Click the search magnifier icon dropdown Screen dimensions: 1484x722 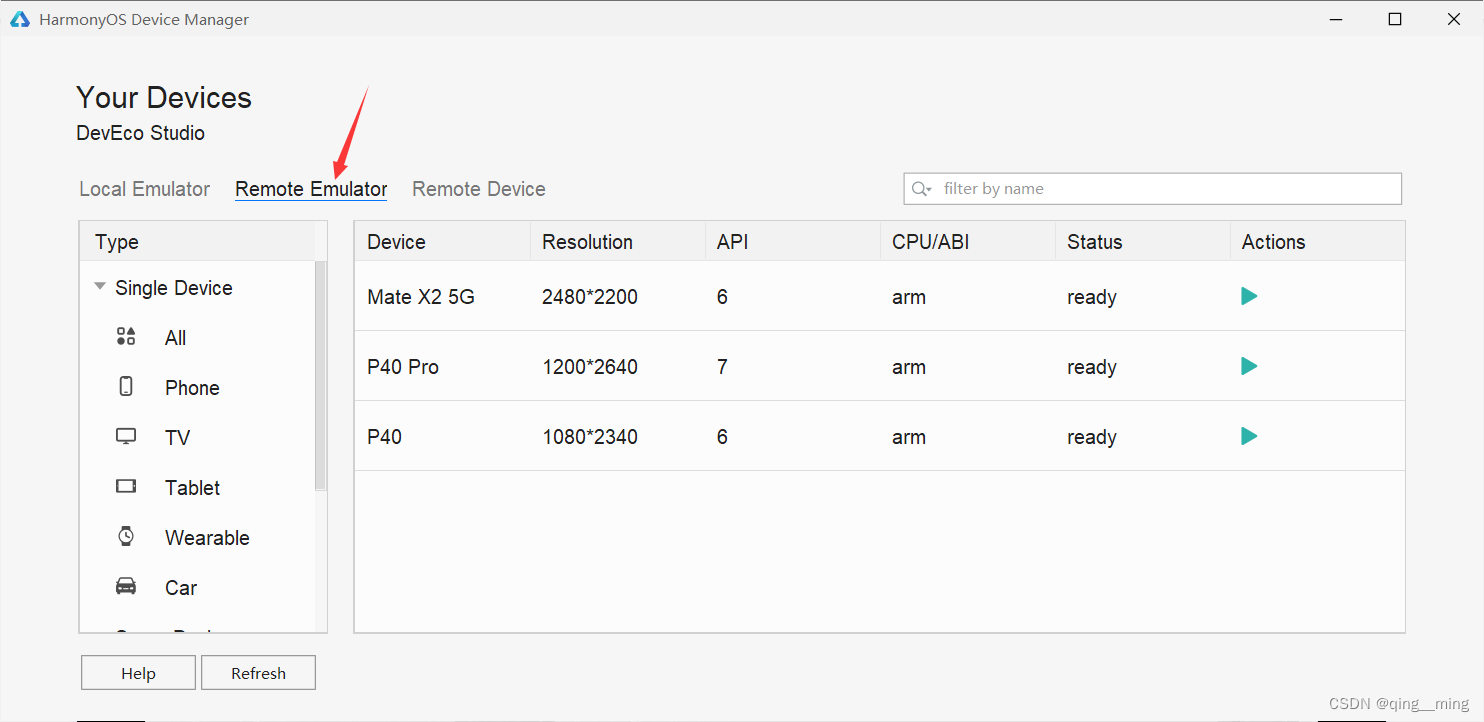[922, 189]
